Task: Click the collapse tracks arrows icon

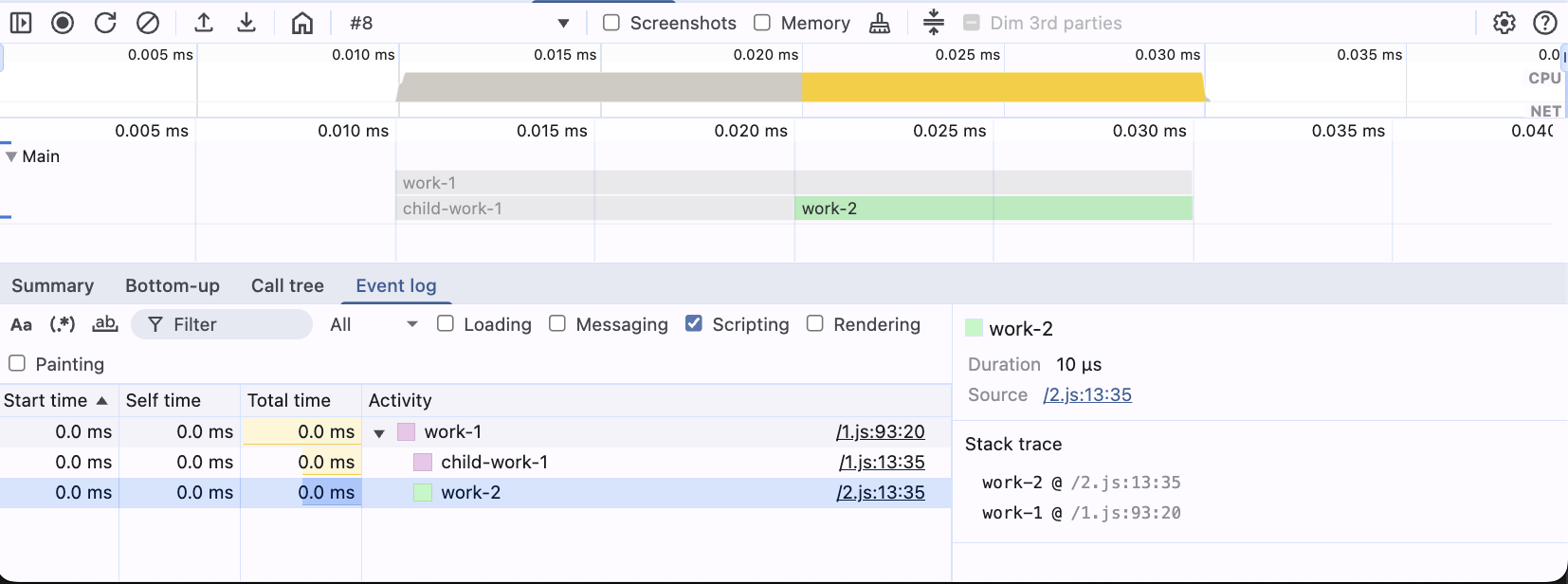Action: pos(934,23)
